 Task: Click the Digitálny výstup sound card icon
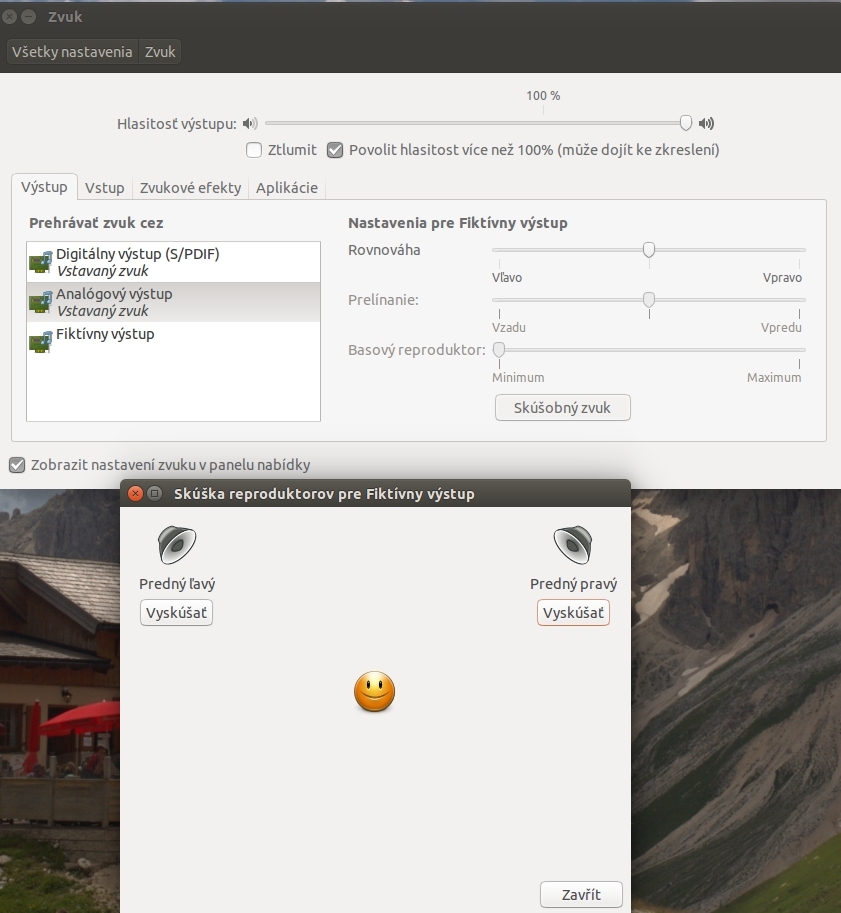[41, 262]
